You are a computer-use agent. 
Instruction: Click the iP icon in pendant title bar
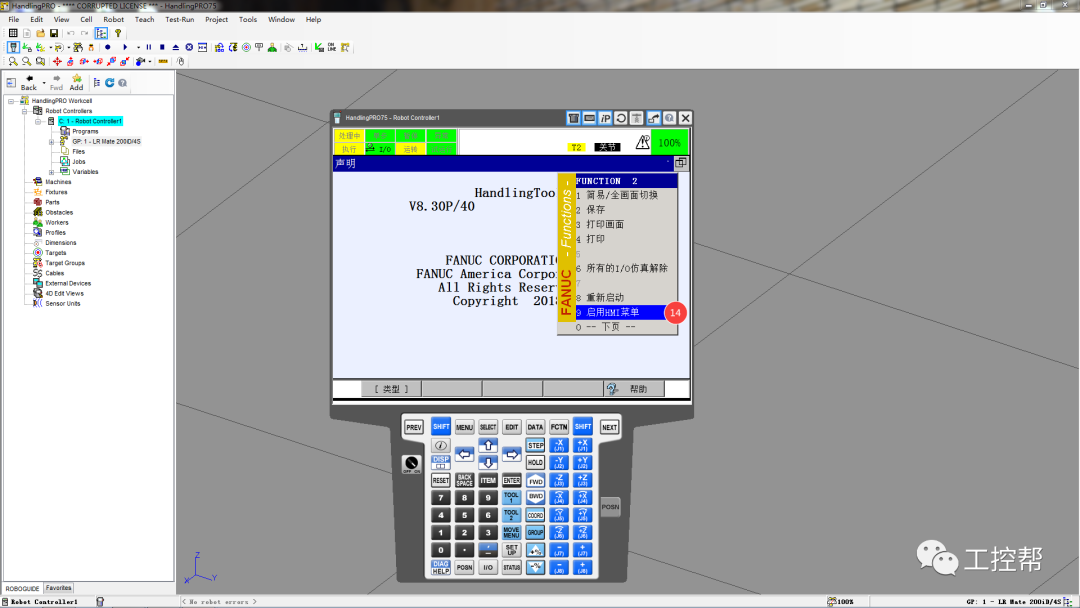pos(605,118)
